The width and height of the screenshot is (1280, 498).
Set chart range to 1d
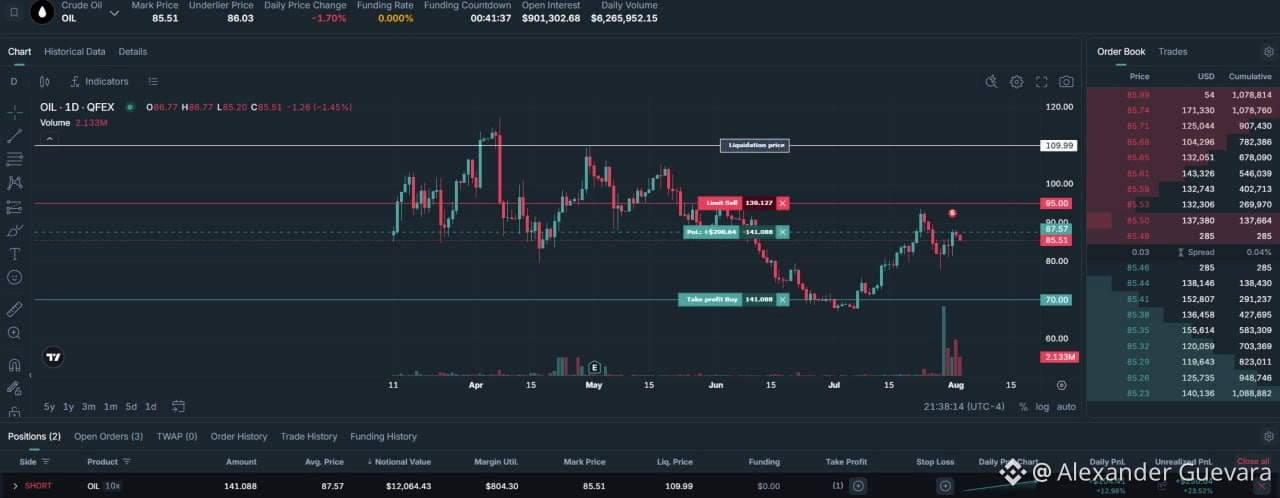click(x=151, y=407)
